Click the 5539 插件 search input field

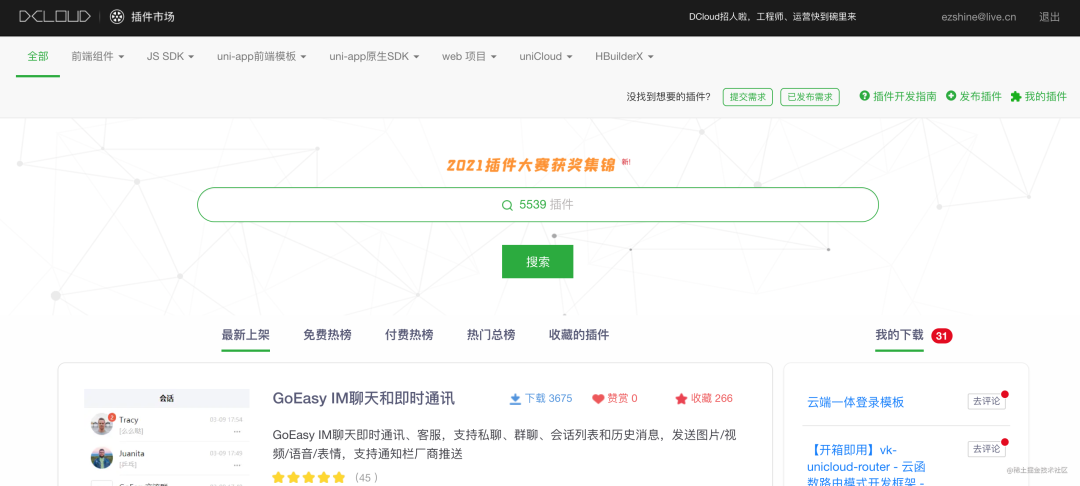pyautogui.click(x=538, y=204)
